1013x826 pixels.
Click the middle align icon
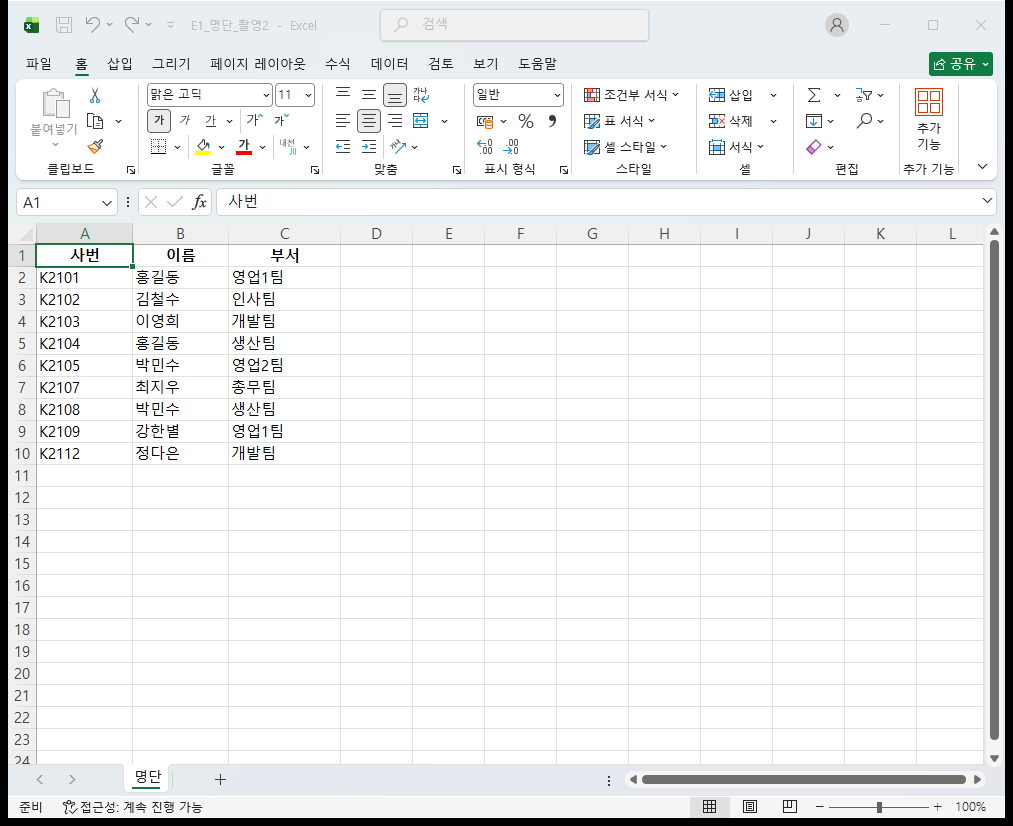pos(369,94)
